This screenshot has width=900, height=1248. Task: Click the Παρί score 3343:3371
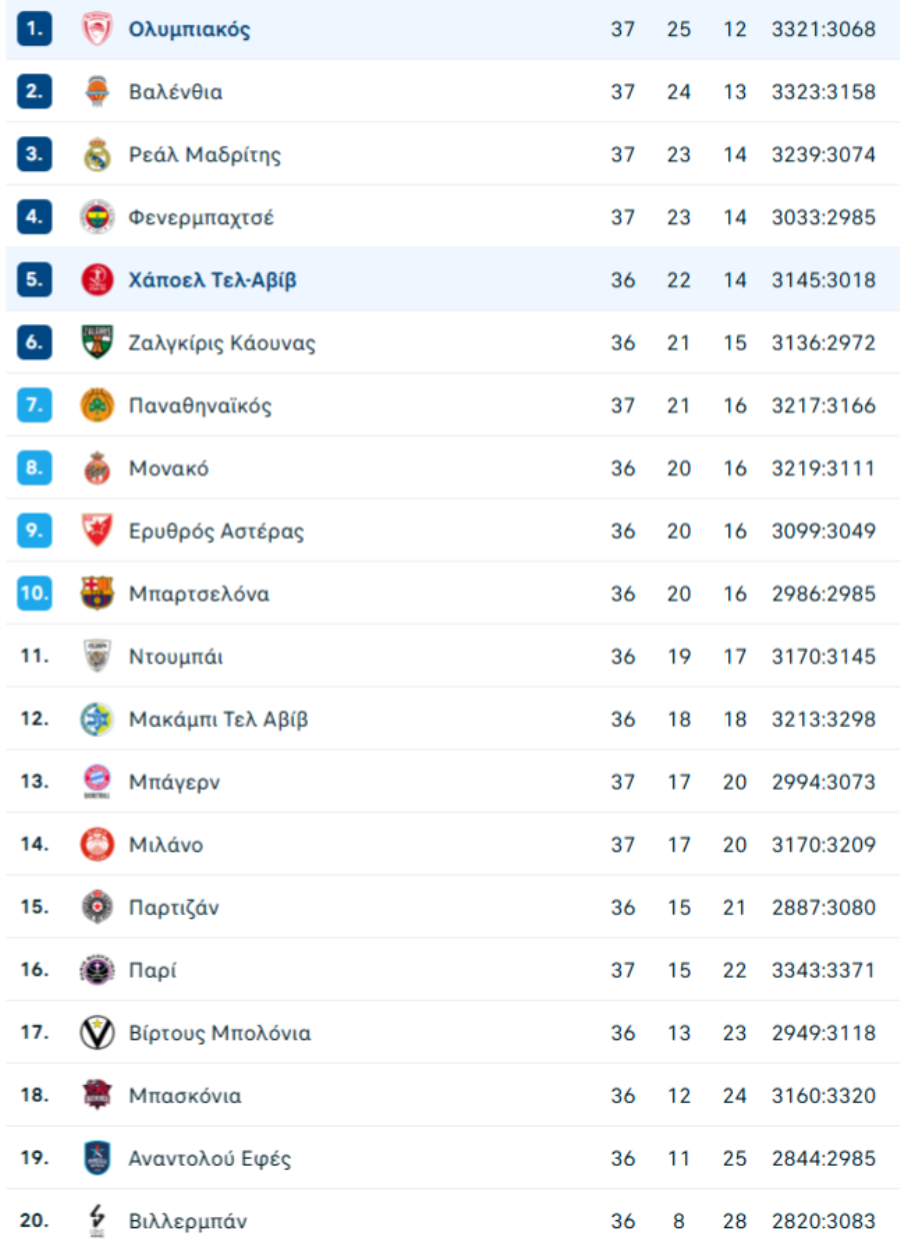823,970
